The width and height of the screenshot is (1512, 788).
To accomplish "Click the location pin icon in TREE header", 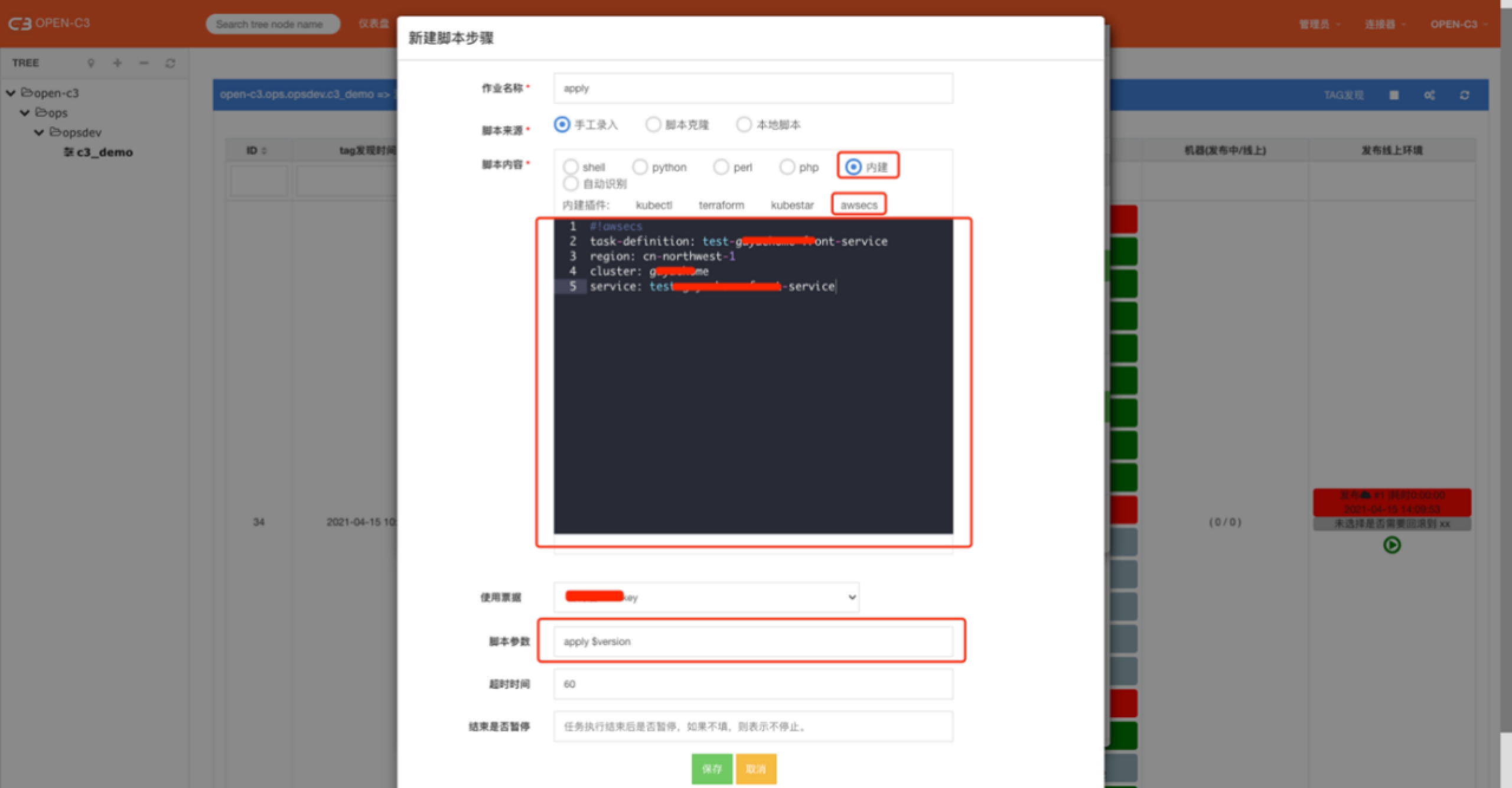I will (90, 63).
